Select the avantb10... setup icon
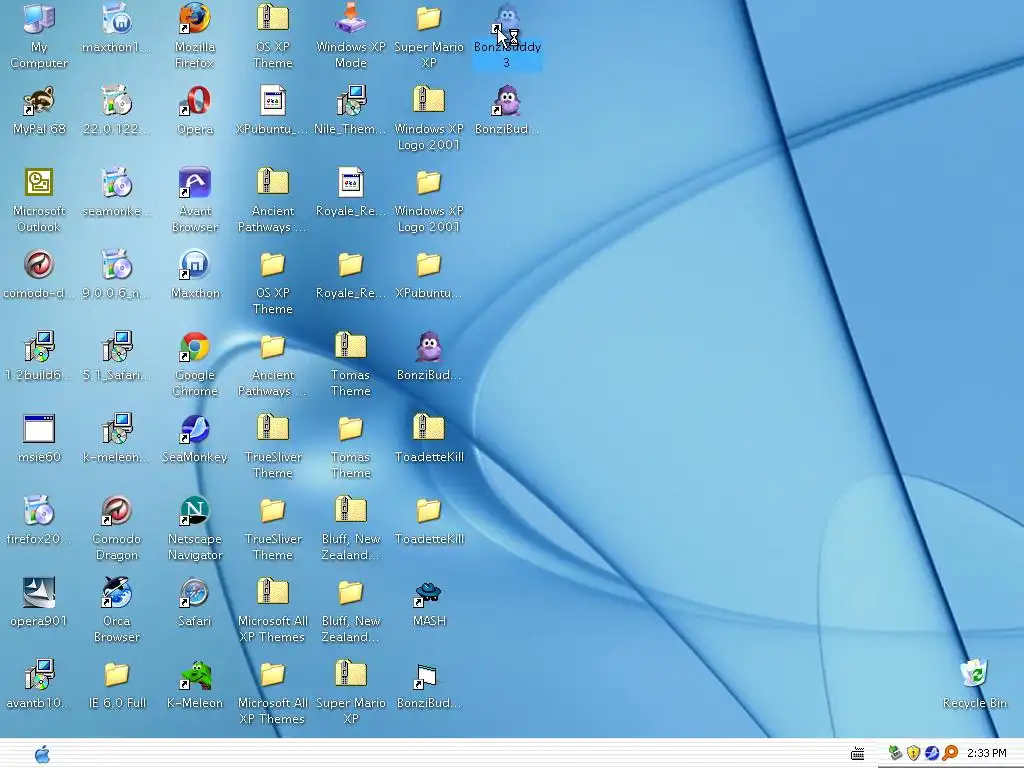 39,674
